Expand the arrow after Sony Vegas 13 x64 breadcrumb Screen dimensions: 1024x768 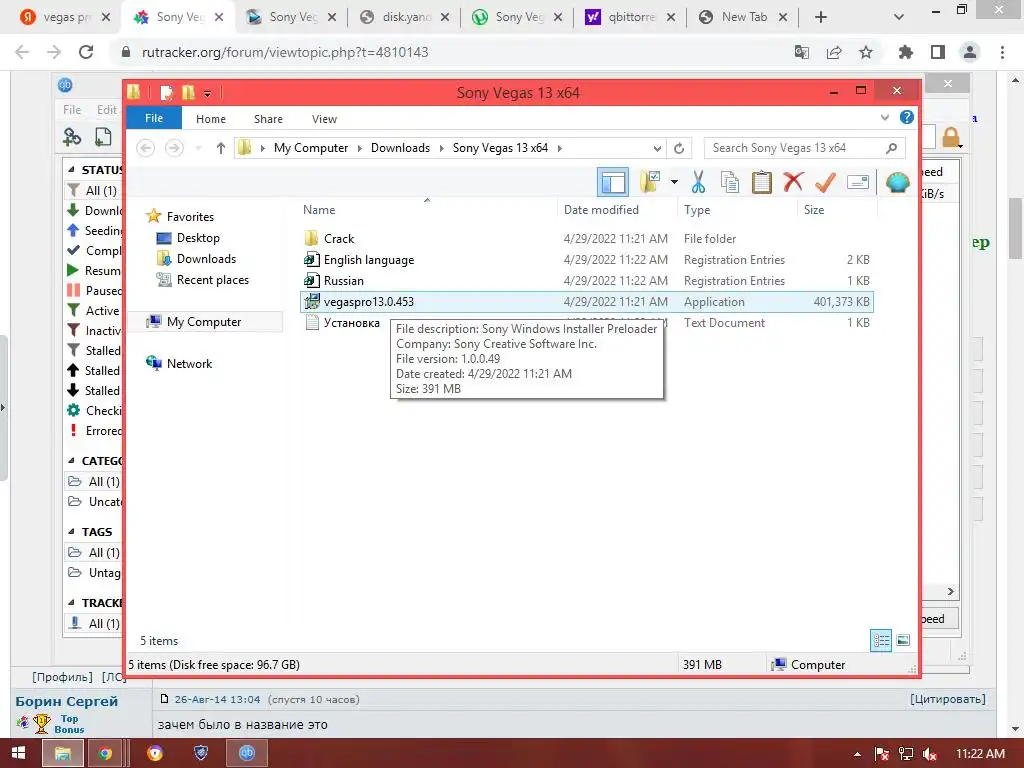(x=560, y=148)
